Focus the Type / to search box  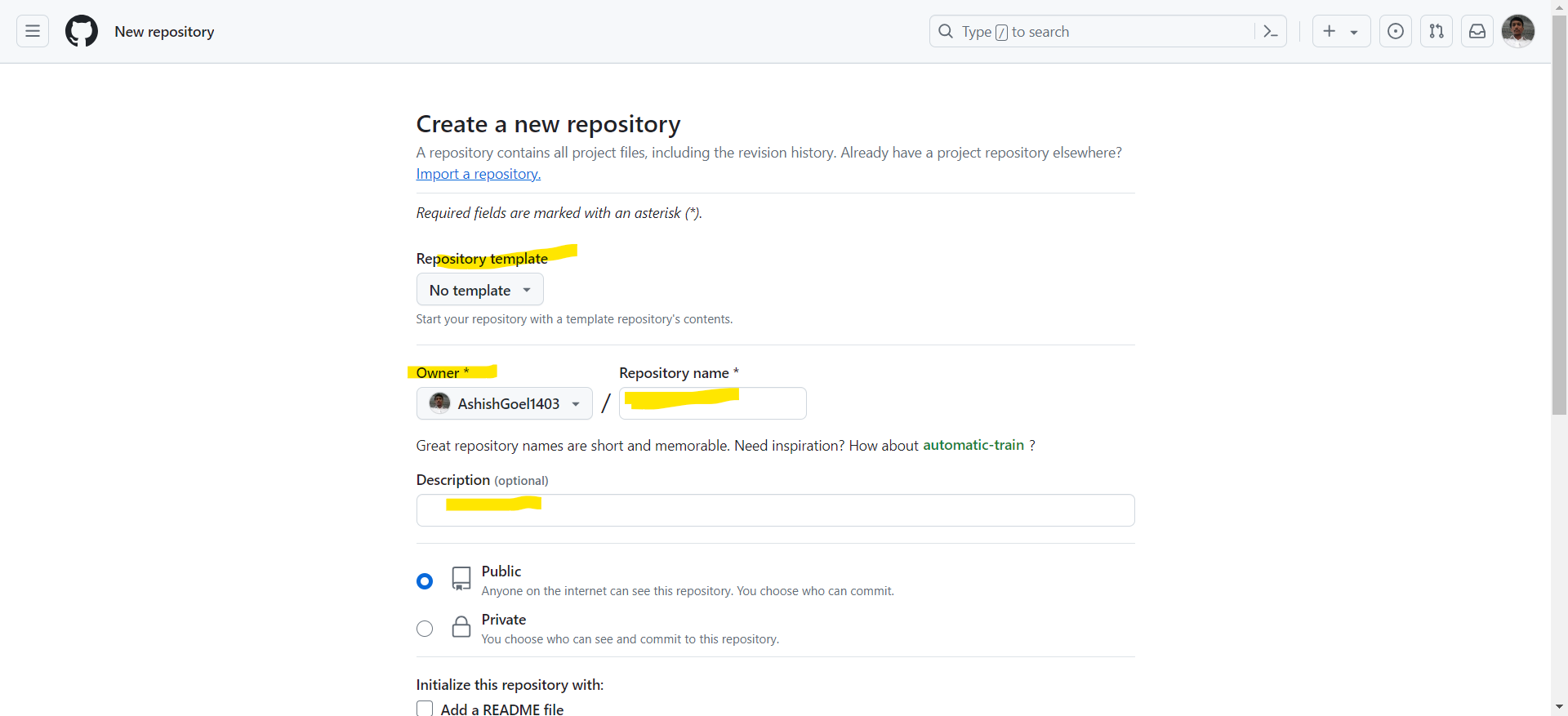pos(1094,32)
